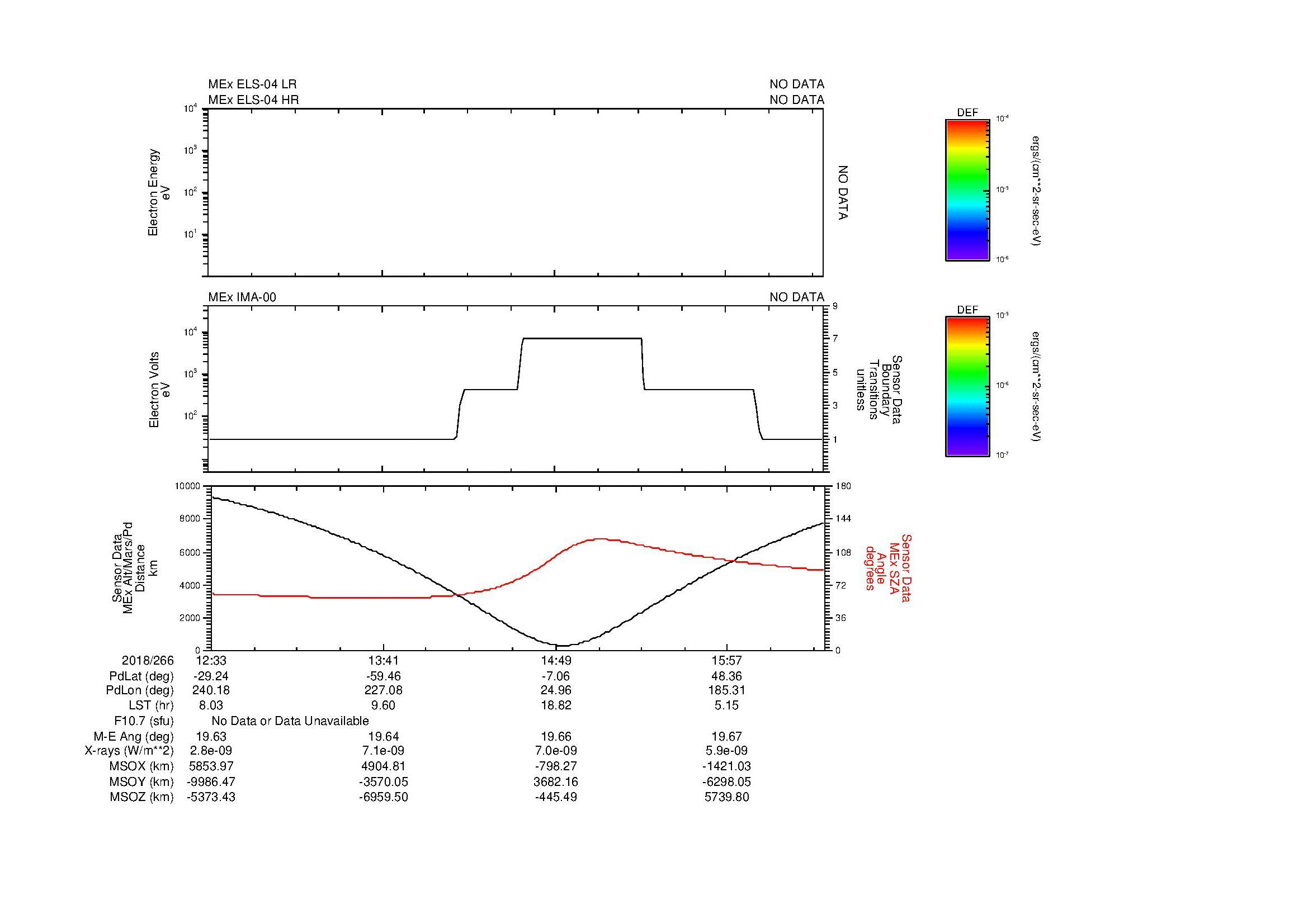Click the upper DEF color bar
The height and width of the screenshot is (924, 1308).
pyautogui.click(x=967, y=190)
